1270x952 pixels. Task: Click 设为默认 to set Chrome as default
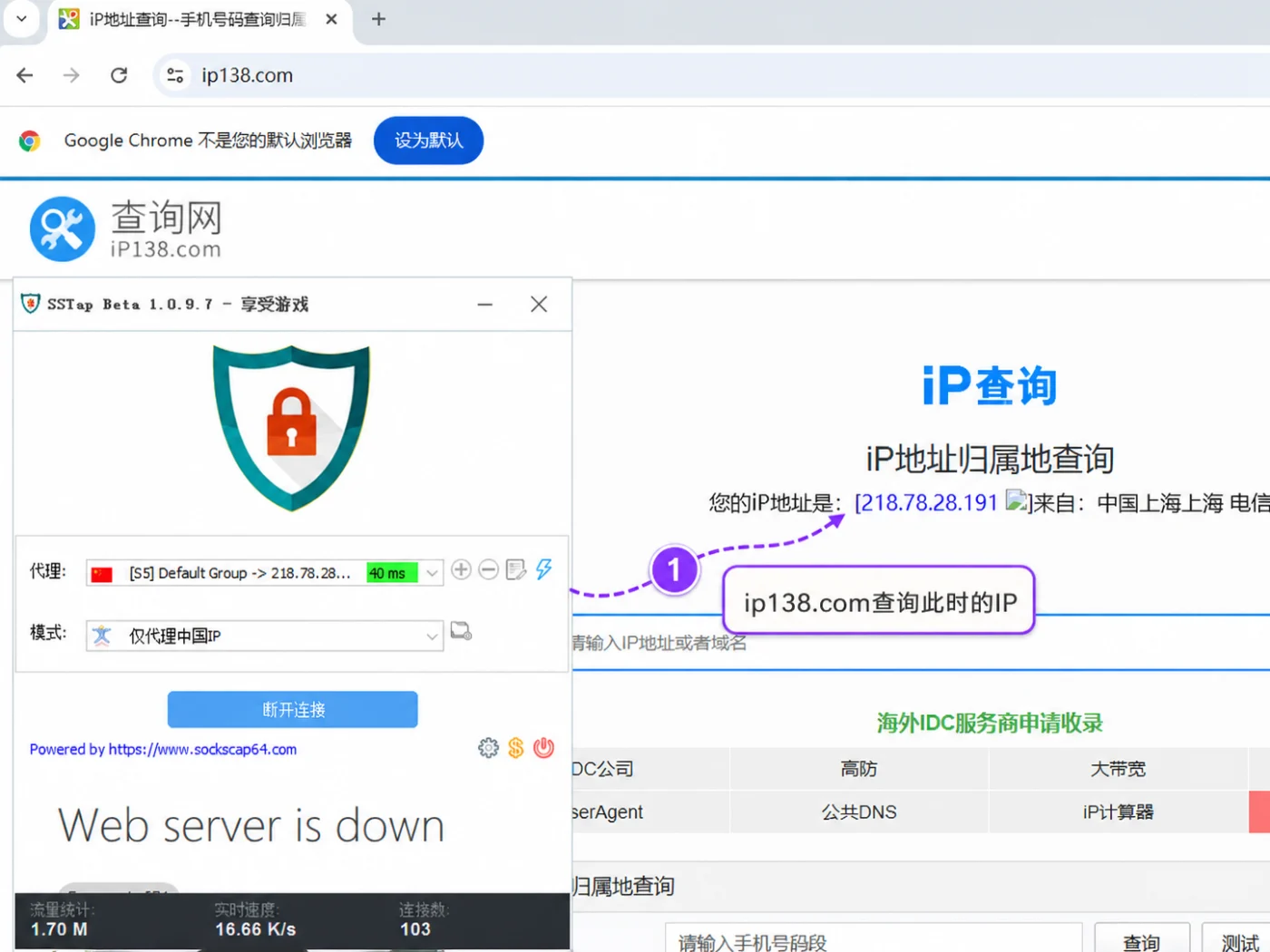(x=428, y=141)
